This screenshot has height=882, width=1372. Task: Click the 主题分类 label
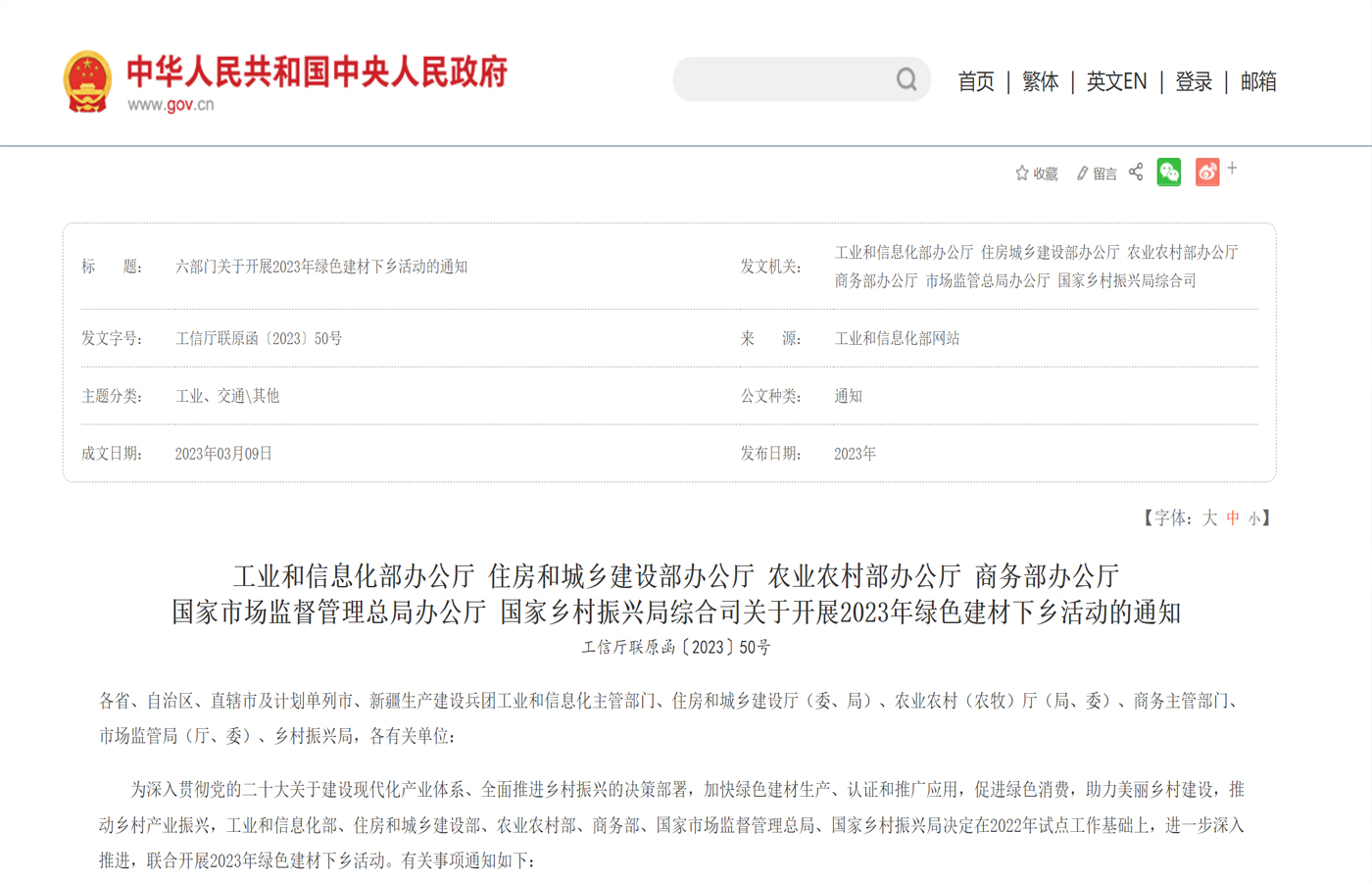tap(113, 396)
